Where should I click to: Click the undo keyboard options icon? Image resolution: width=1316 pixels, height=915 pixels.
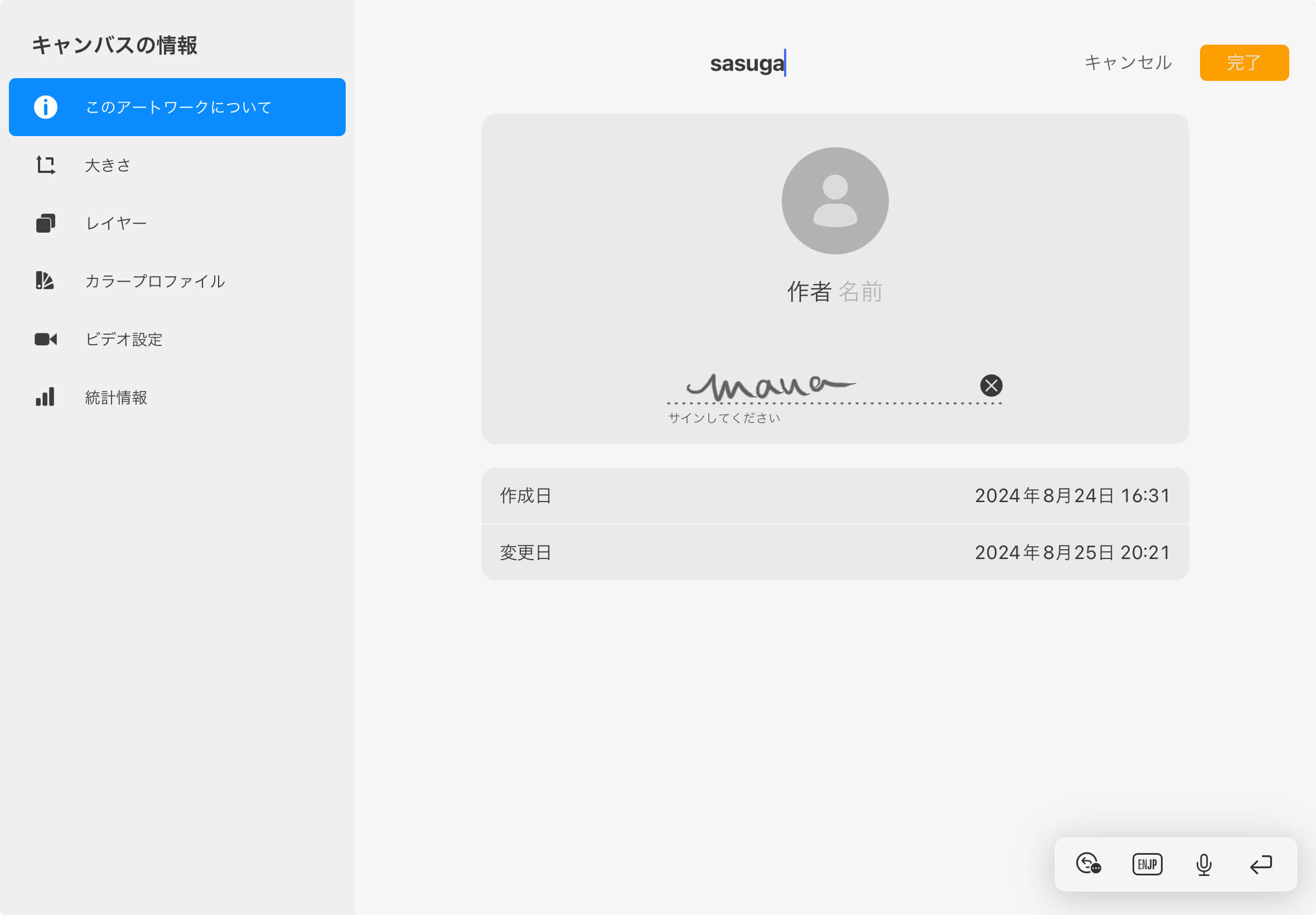coord(1088,864)
